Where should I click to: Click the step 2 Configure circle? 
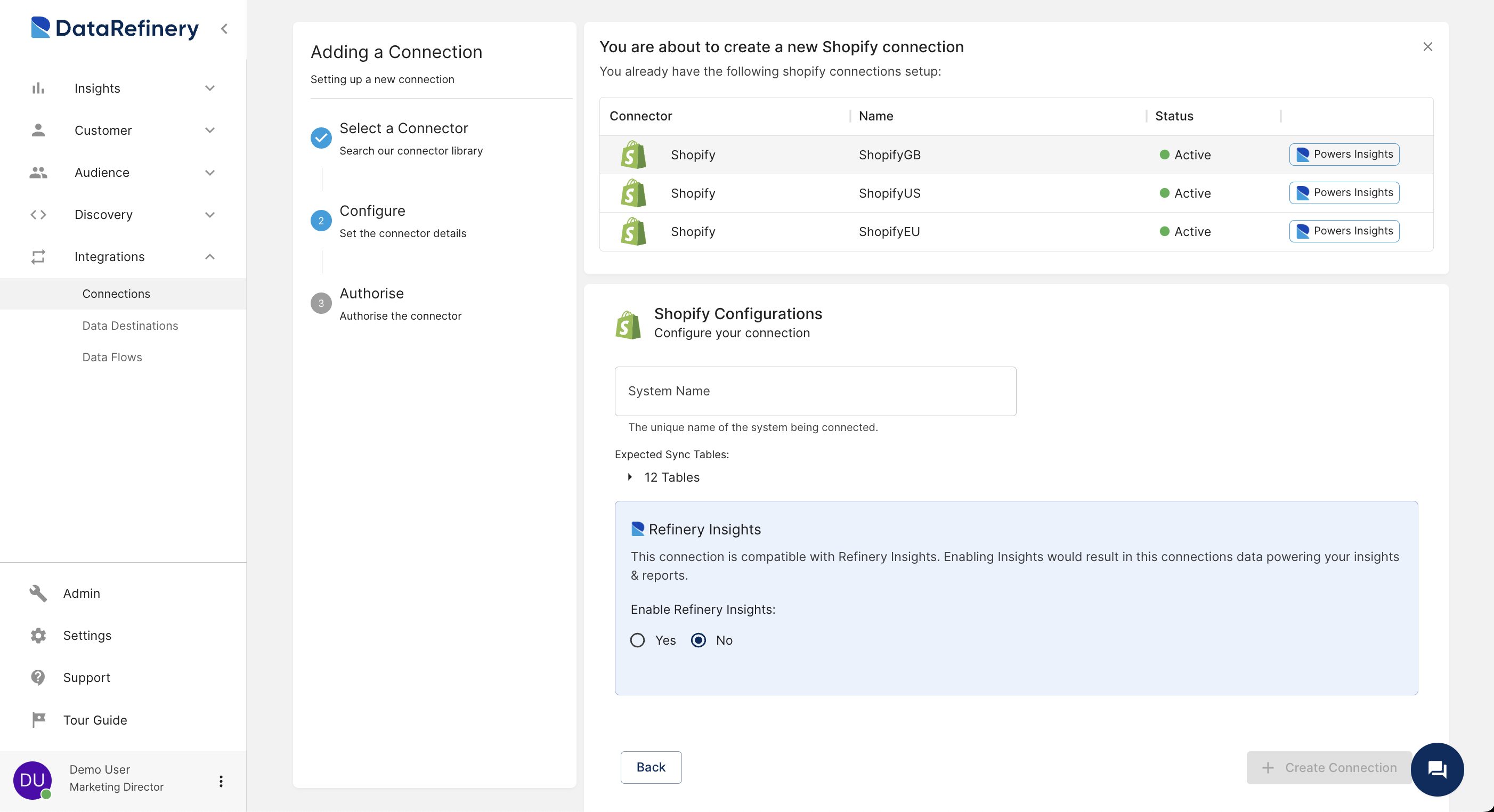pyautogui.click(x=321, y=221)
